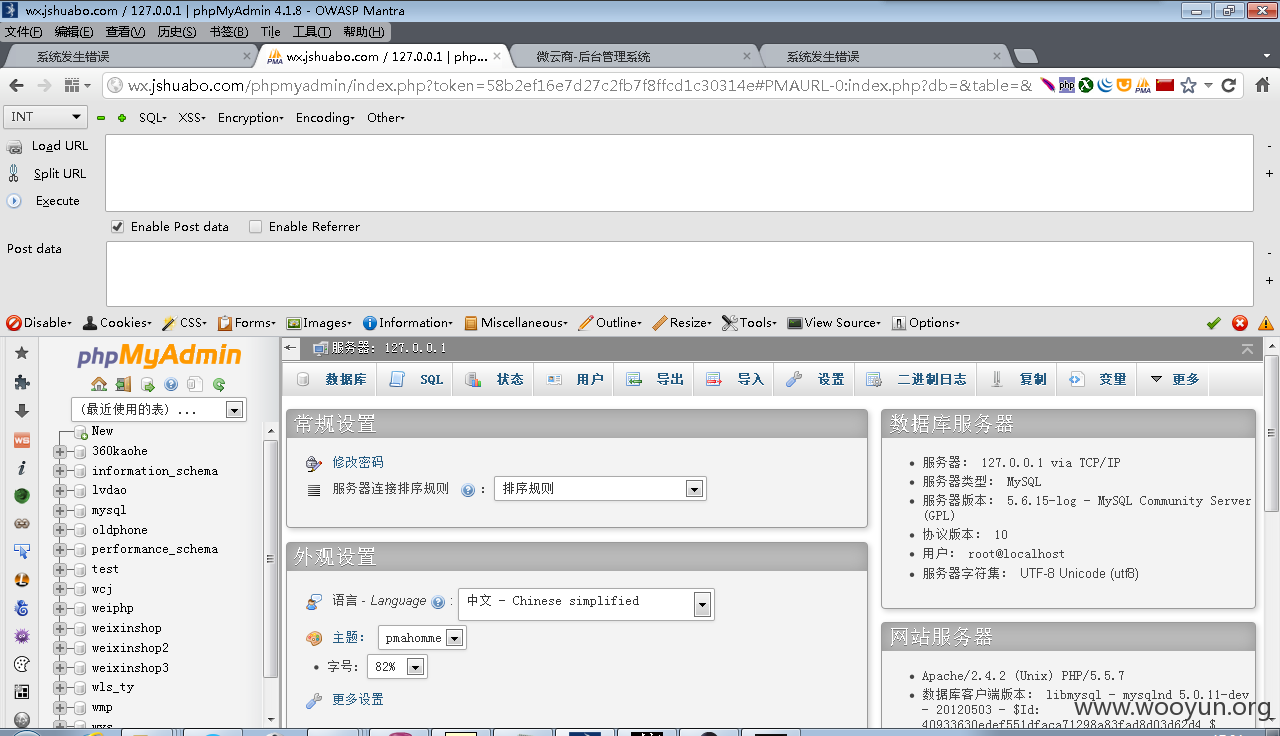Open the Language selection dropdown

tap(586, 603)
